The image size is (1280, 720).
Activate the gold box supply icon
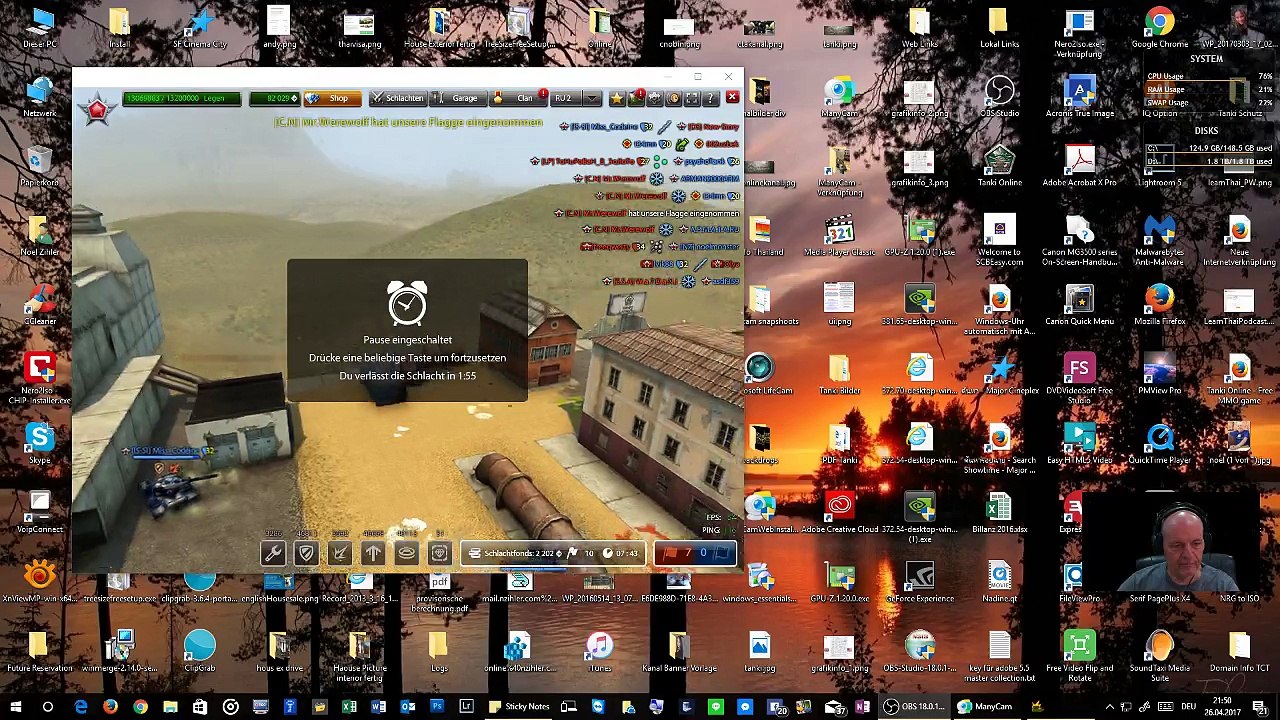(439, 553)
